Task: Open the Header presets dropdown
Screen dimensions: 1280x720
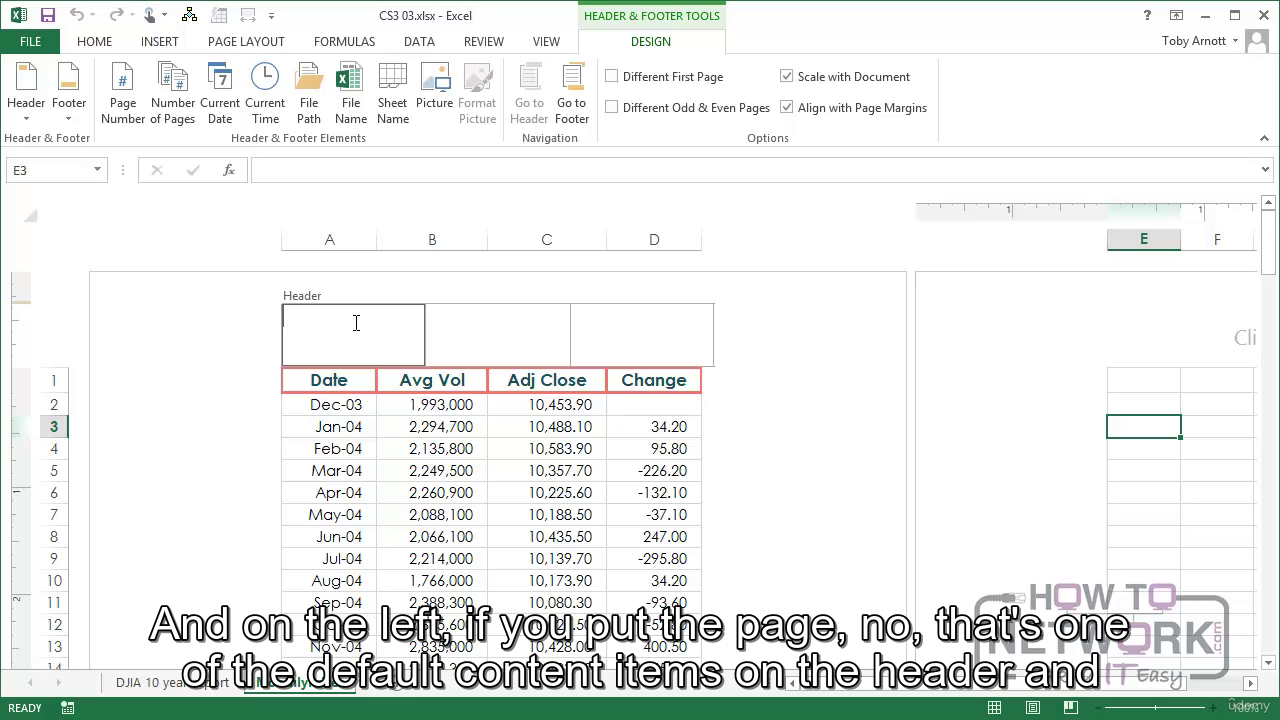Action: (26, 93)
